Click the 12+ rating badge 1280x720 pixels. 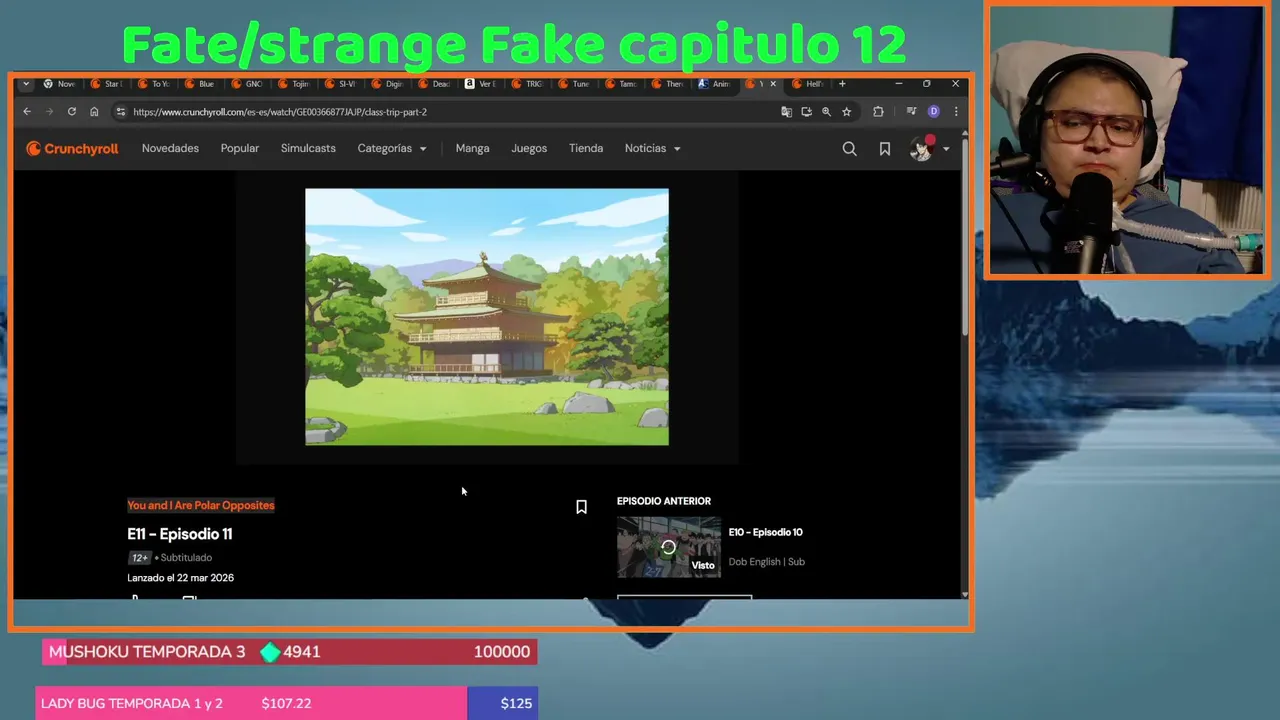139,558
